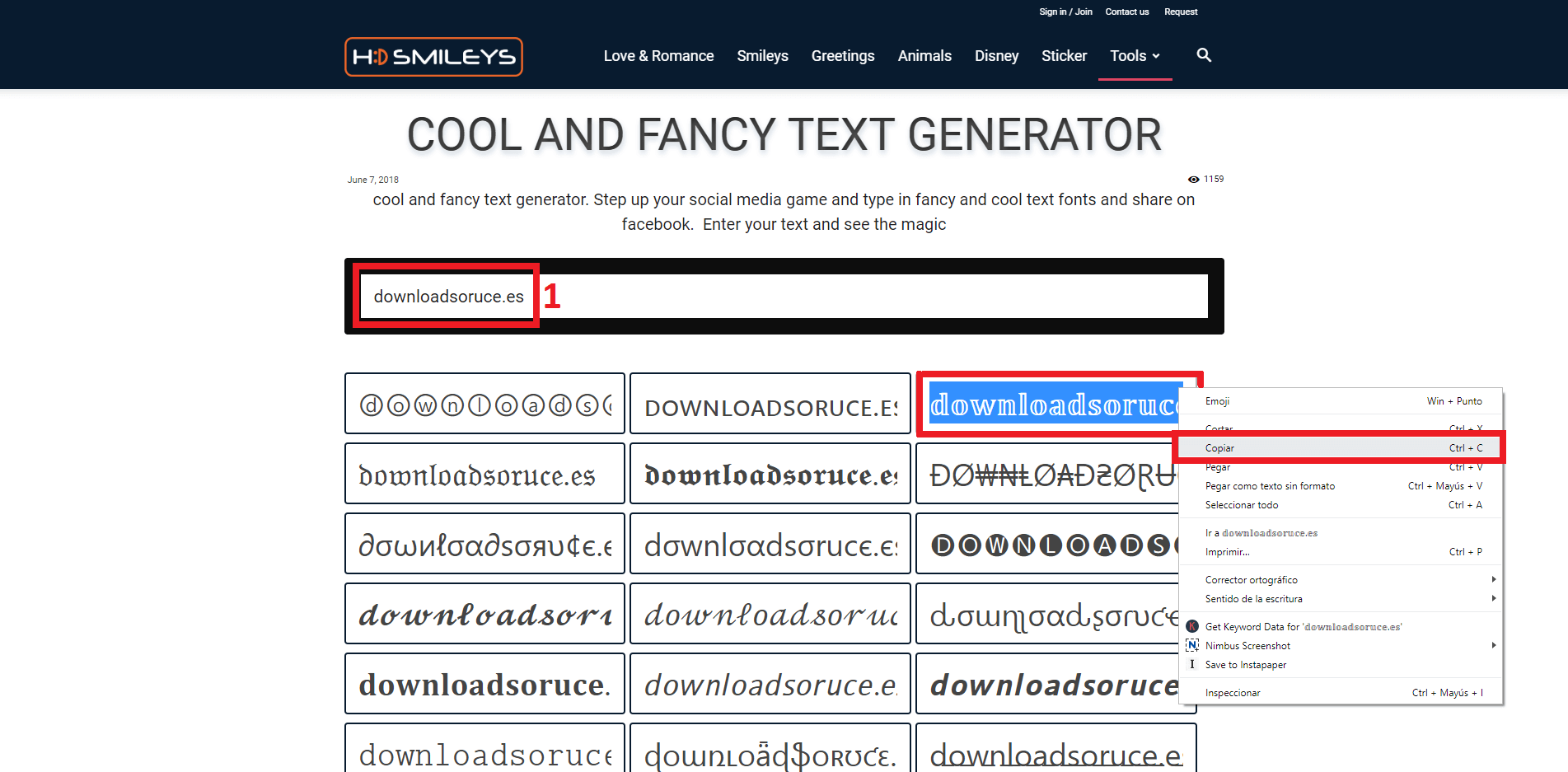Select the bold italic sans output
The width and height of the screenshot is (1568, 772).
pyautogui.click(x=1047, y=684)
